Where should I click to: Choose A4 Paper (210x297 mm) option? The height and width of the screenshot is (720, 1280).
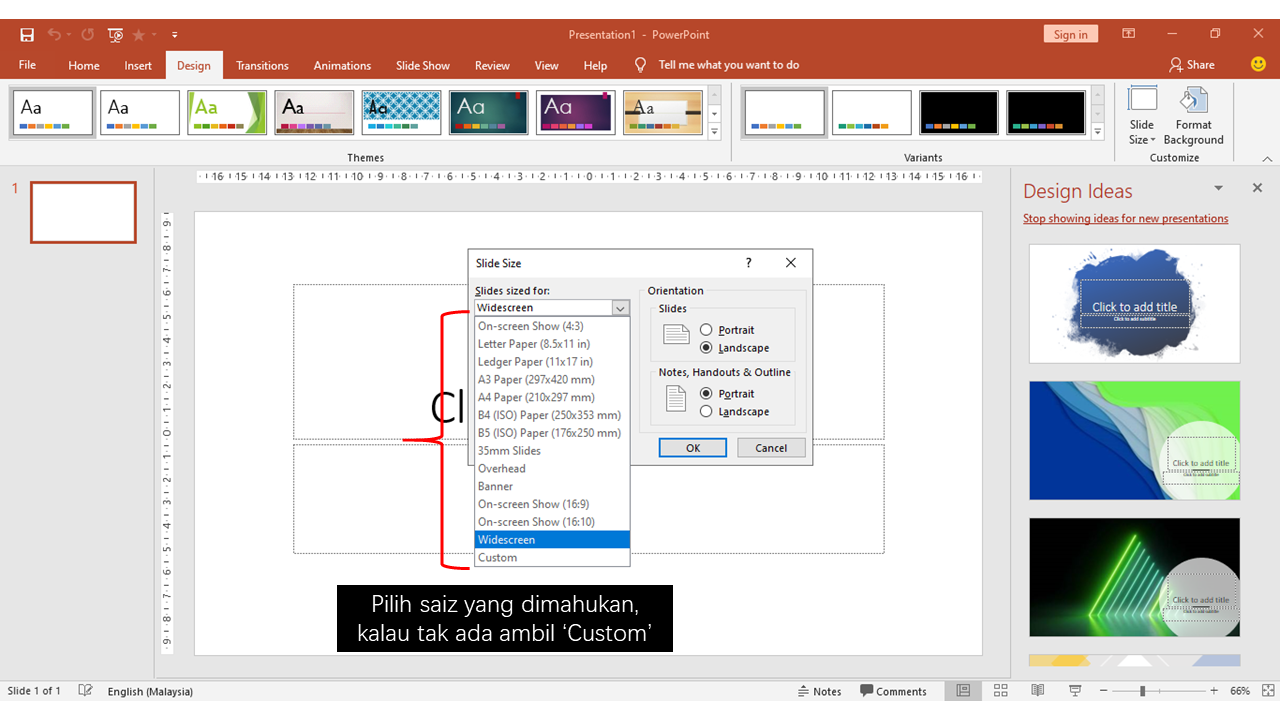pos(552,397)
